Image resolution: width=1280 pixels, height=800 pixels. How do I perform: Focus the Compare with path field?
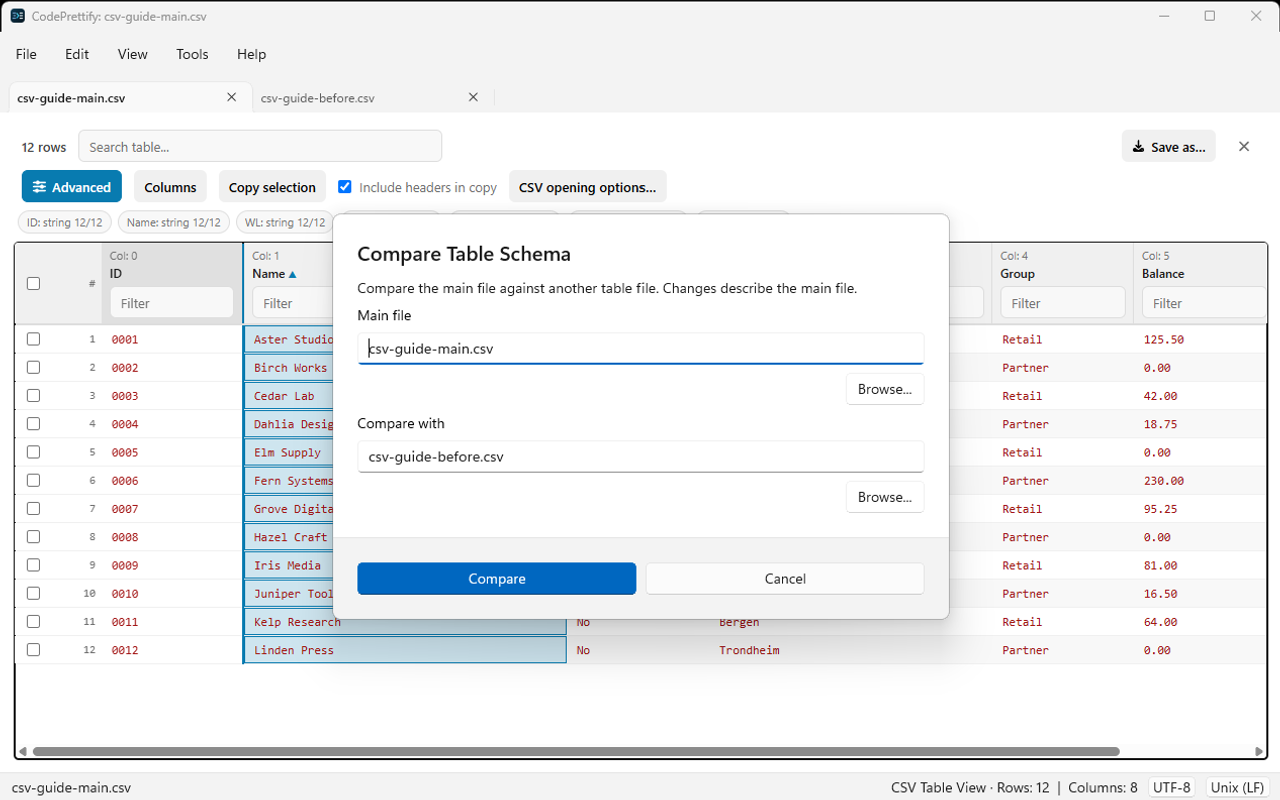click(640, 457)
